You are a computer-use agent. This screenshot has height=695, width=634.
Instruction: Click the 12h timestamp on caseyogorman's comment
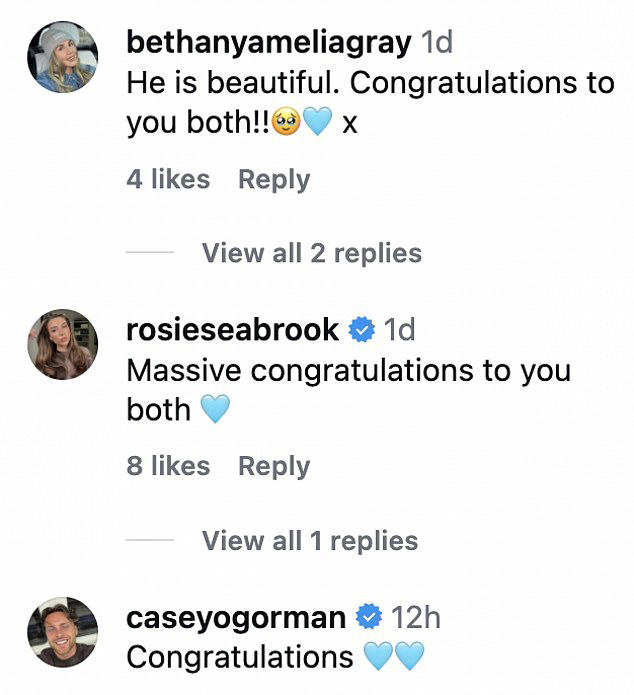click(x=415, y=617)
